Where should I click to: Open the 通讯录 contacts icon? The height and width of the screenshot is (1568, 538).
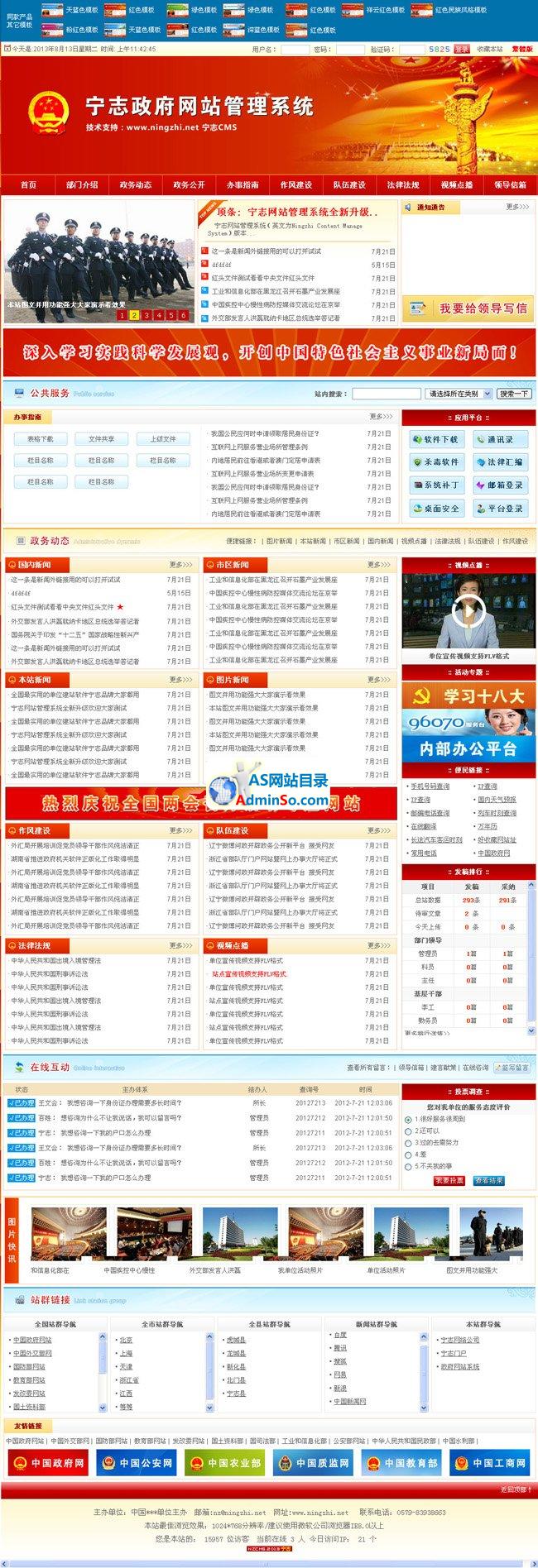500,439
